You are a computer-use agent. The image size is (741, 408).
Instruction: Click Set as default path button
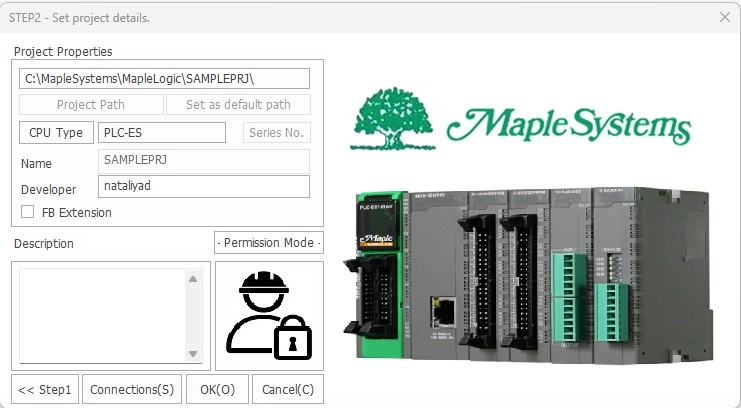238,104
